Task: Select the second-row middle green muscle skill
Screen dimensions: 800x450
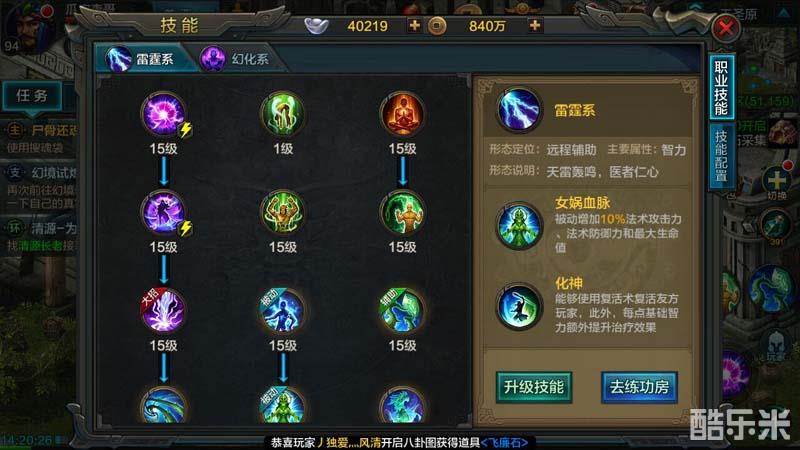Action: click(283, 212)
